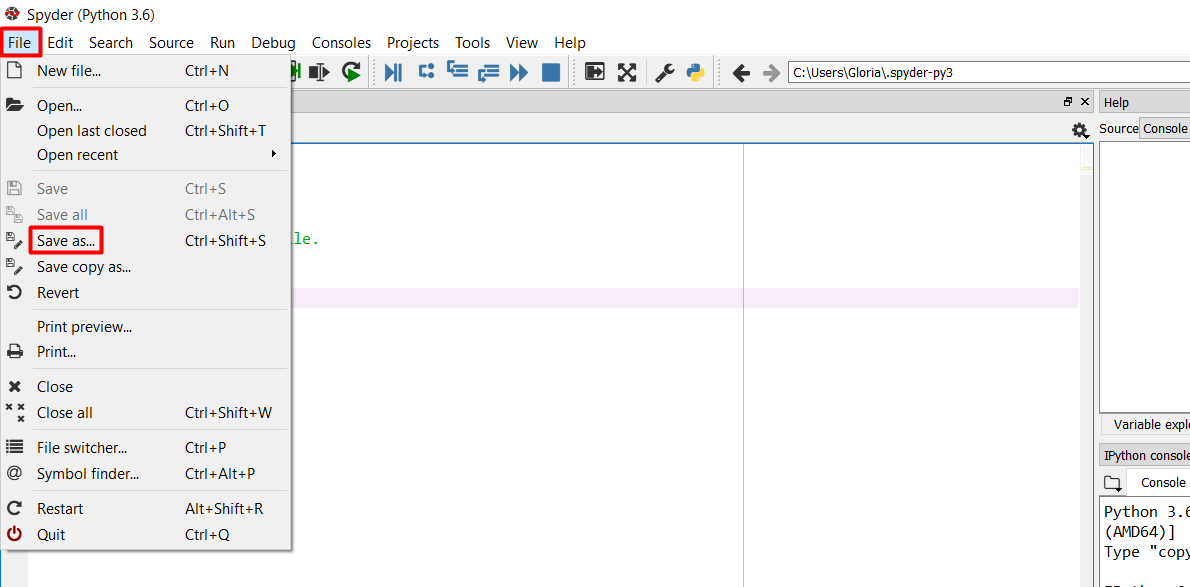Screen dimensions: 1190x587
Task: Open Preferences via the wrench icon
Action: (x=664, y=72)
